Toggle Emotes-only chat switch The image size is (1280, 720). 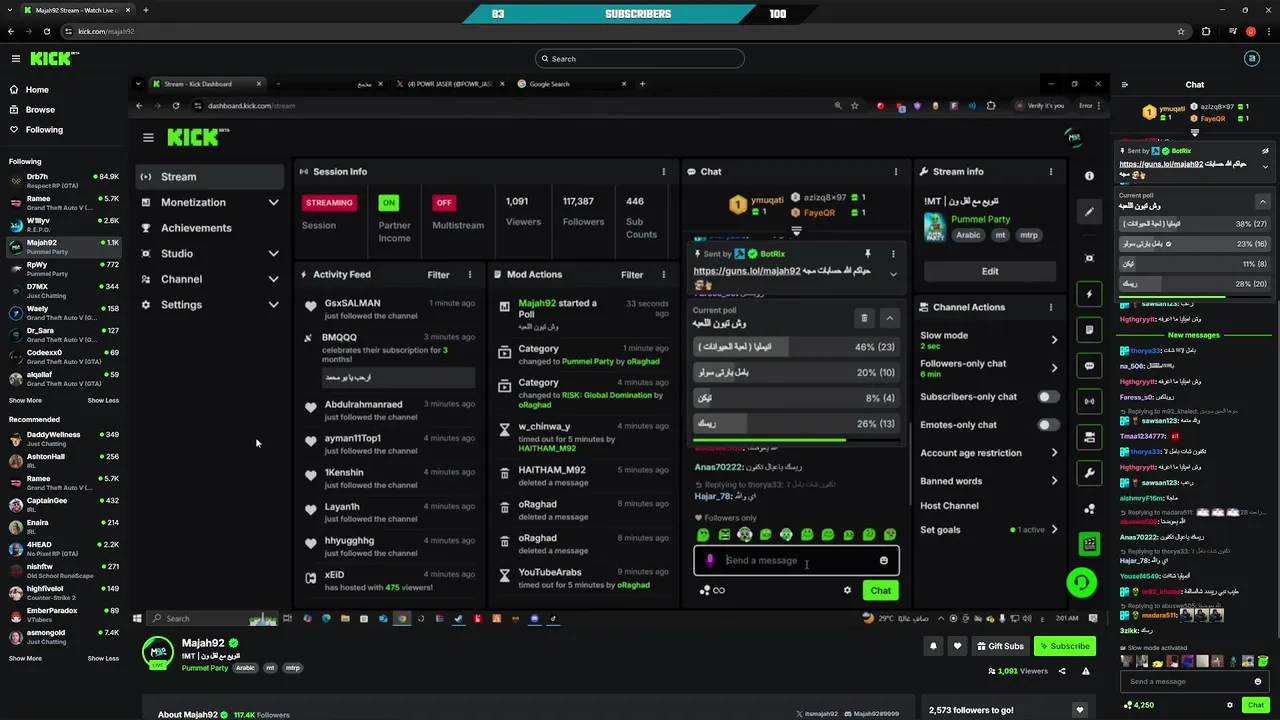click(1047, 425)
